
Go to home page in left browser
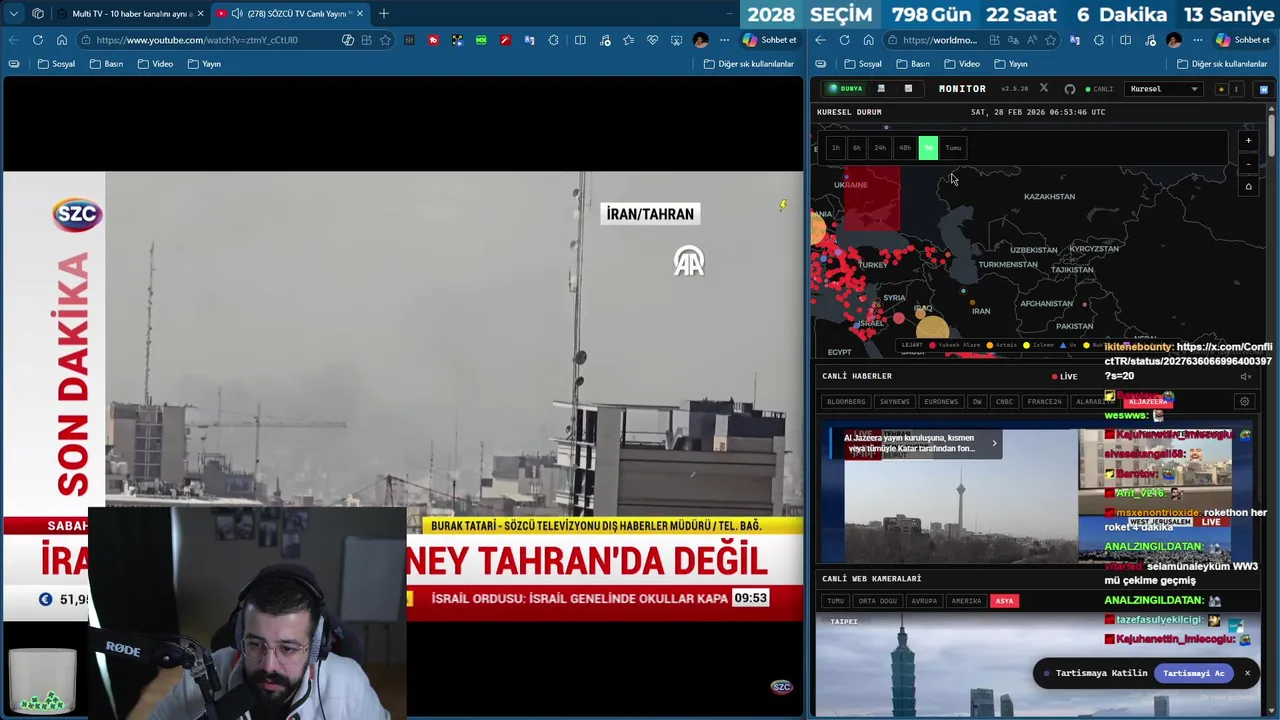(62, 40)
